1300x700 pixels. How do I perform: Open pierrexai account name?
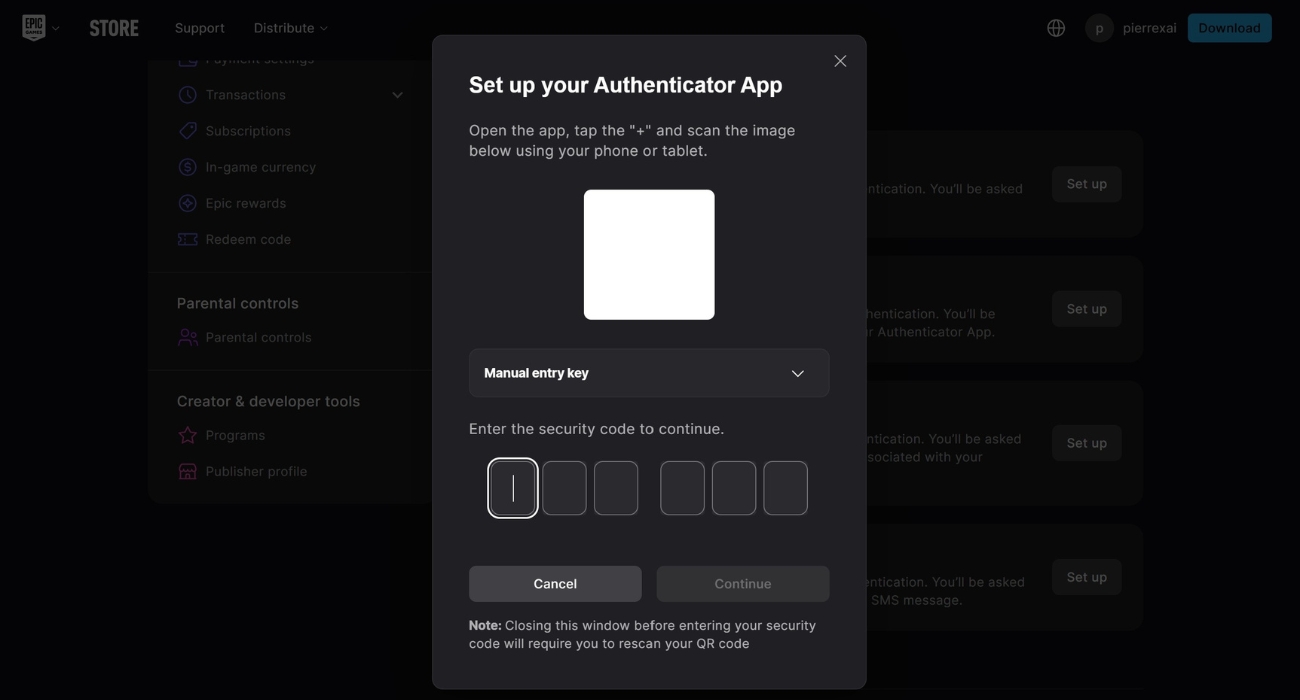1149,28
